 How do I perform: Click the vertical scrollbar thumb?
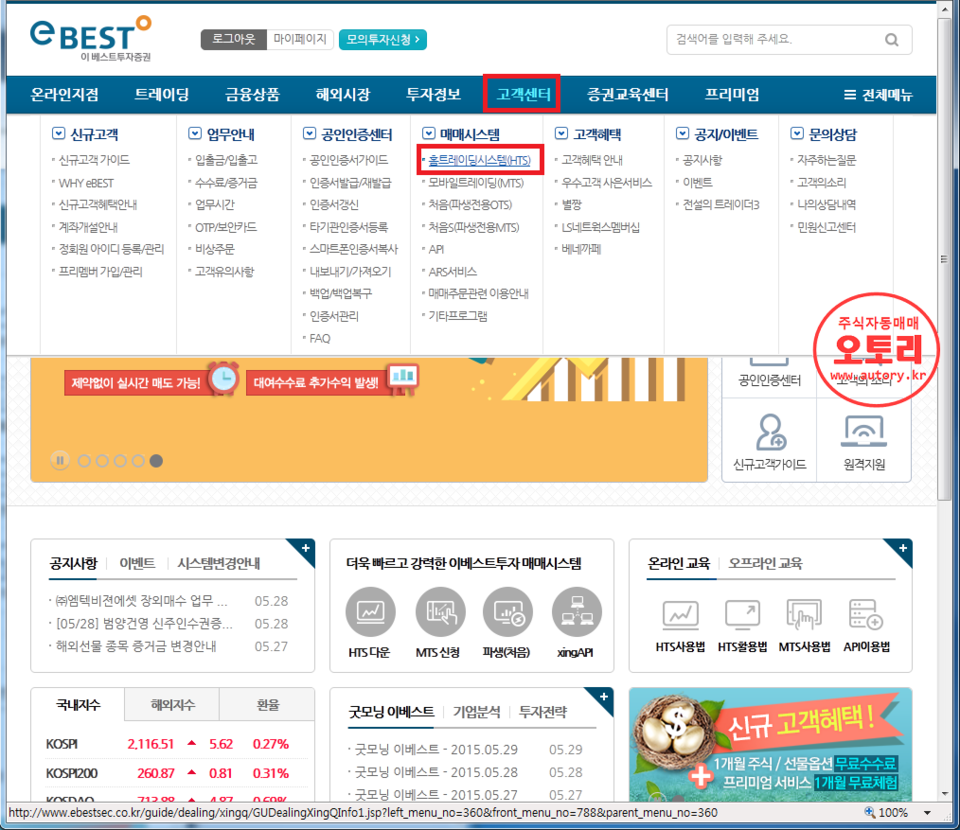943,258
